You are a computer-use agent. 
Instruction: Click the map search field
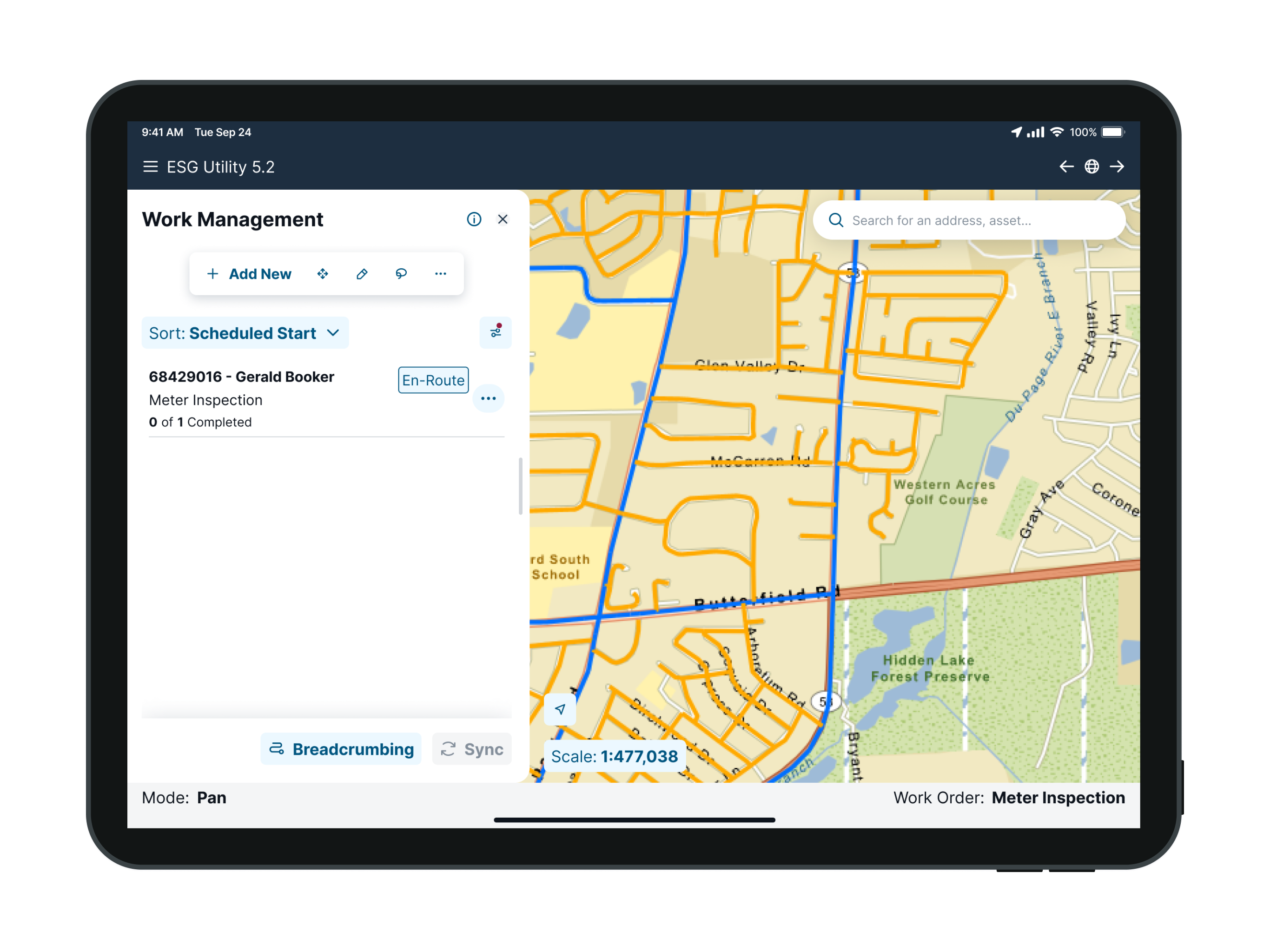pyautogui.click(x=969, y=220)
